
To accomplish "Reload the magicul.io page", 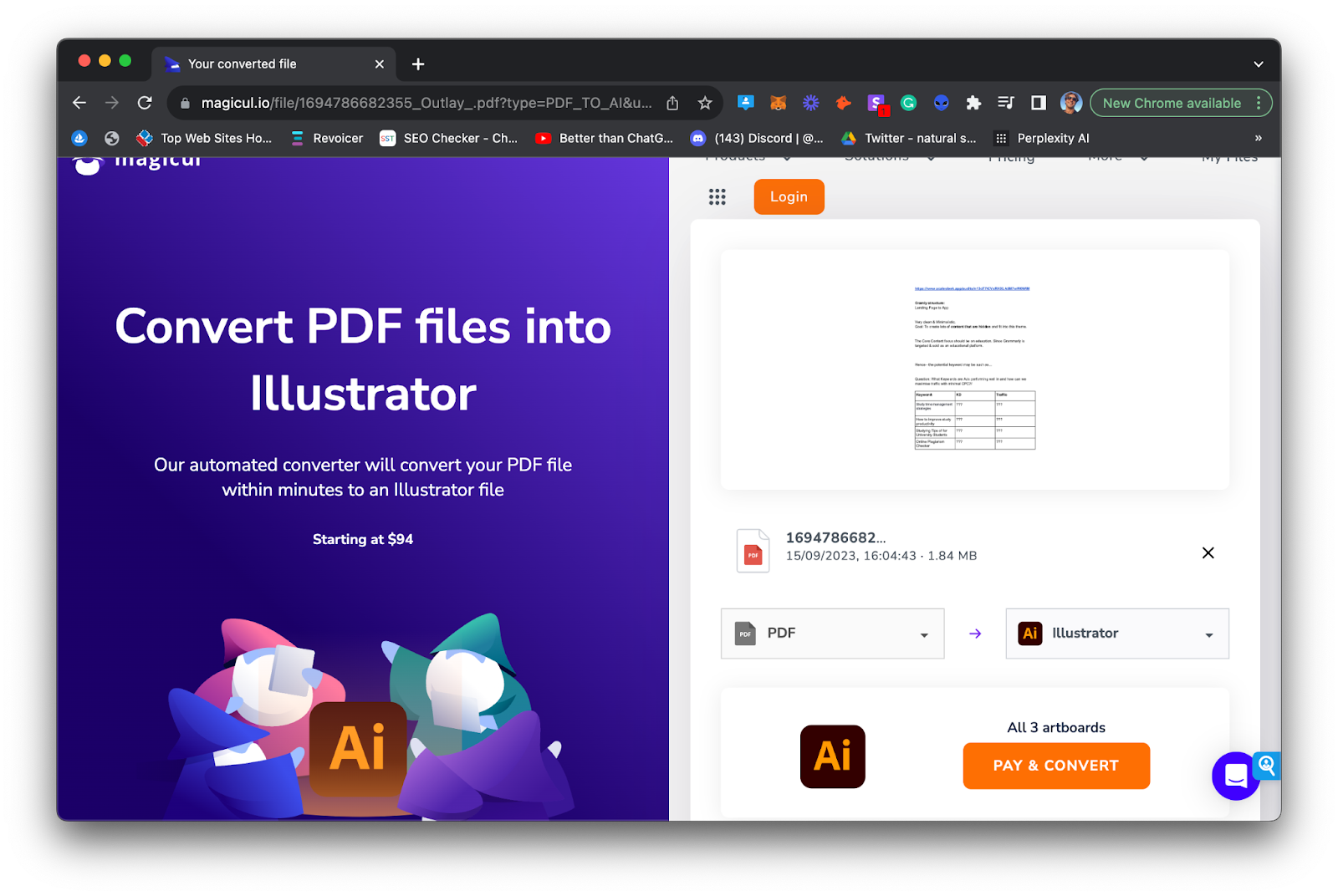I will [x=145, y=103].
